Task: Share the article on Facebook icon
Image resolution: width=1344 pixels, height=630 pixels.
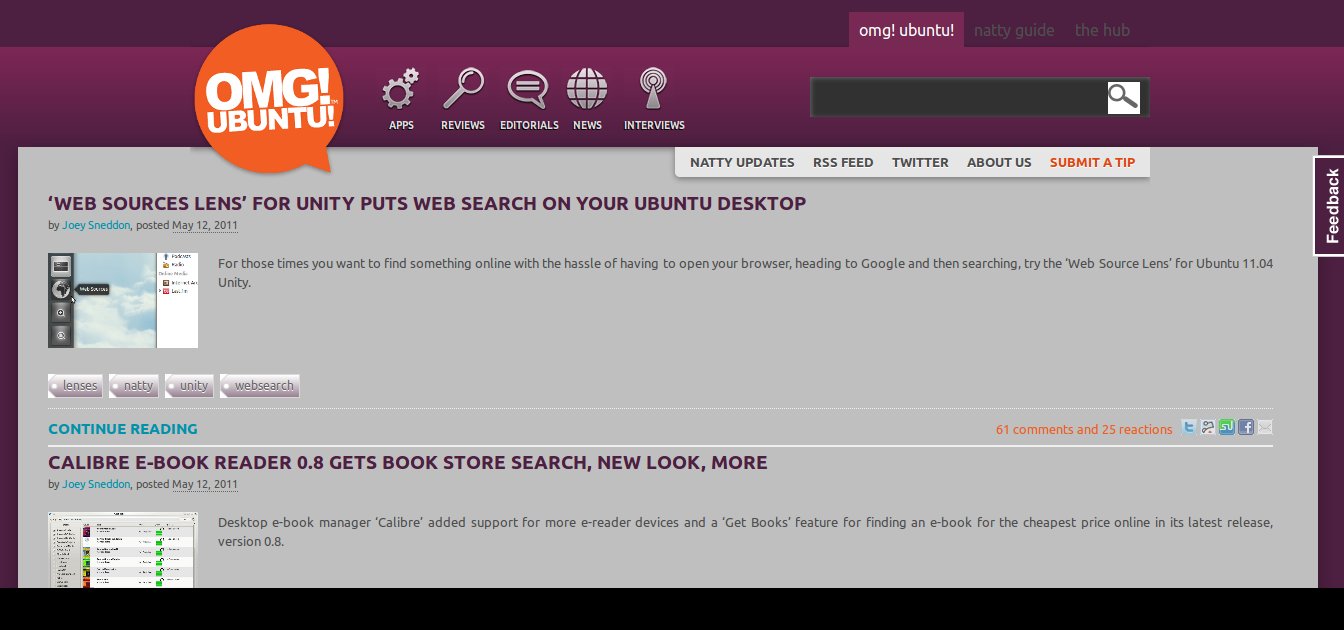Action: (x=1246, y=428)
